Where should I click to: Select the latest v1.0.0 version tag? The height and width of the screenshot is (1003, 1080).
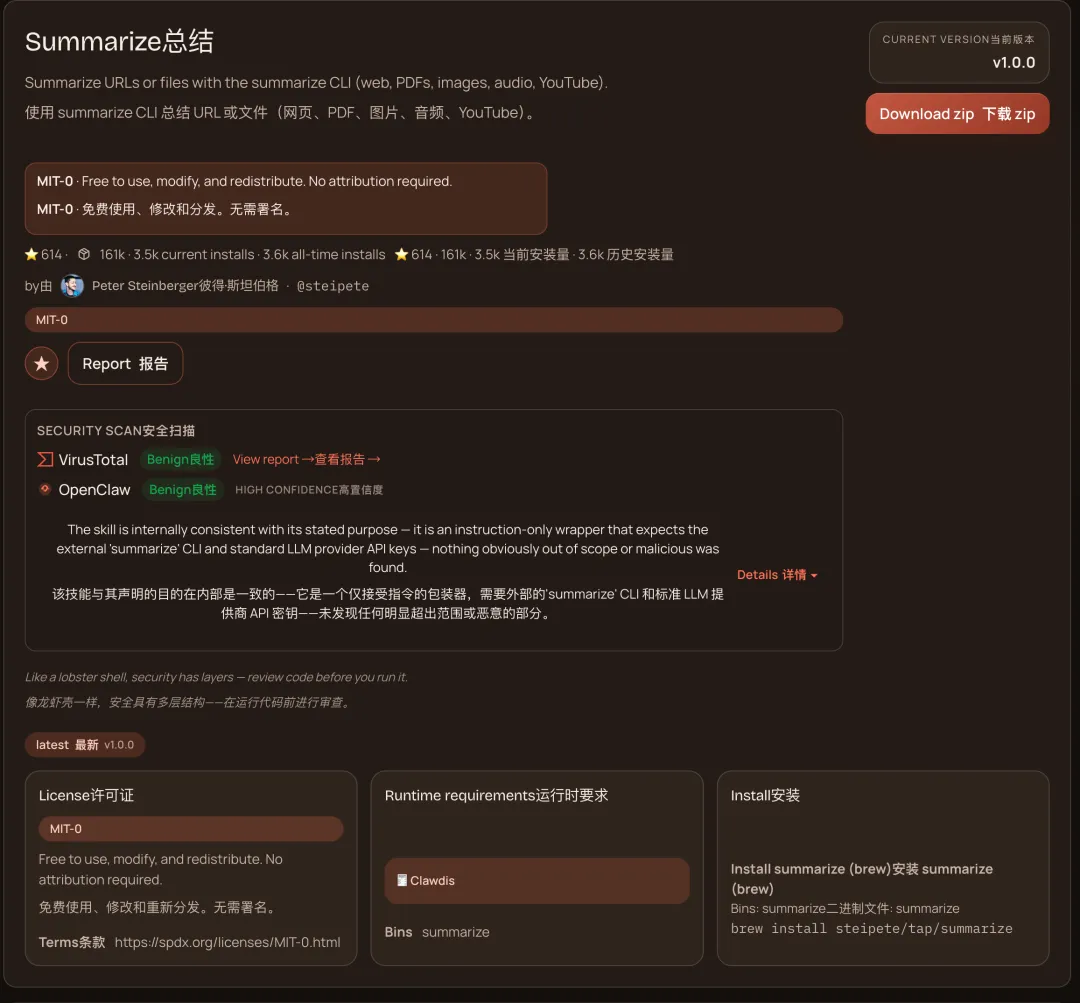point(85,745)
